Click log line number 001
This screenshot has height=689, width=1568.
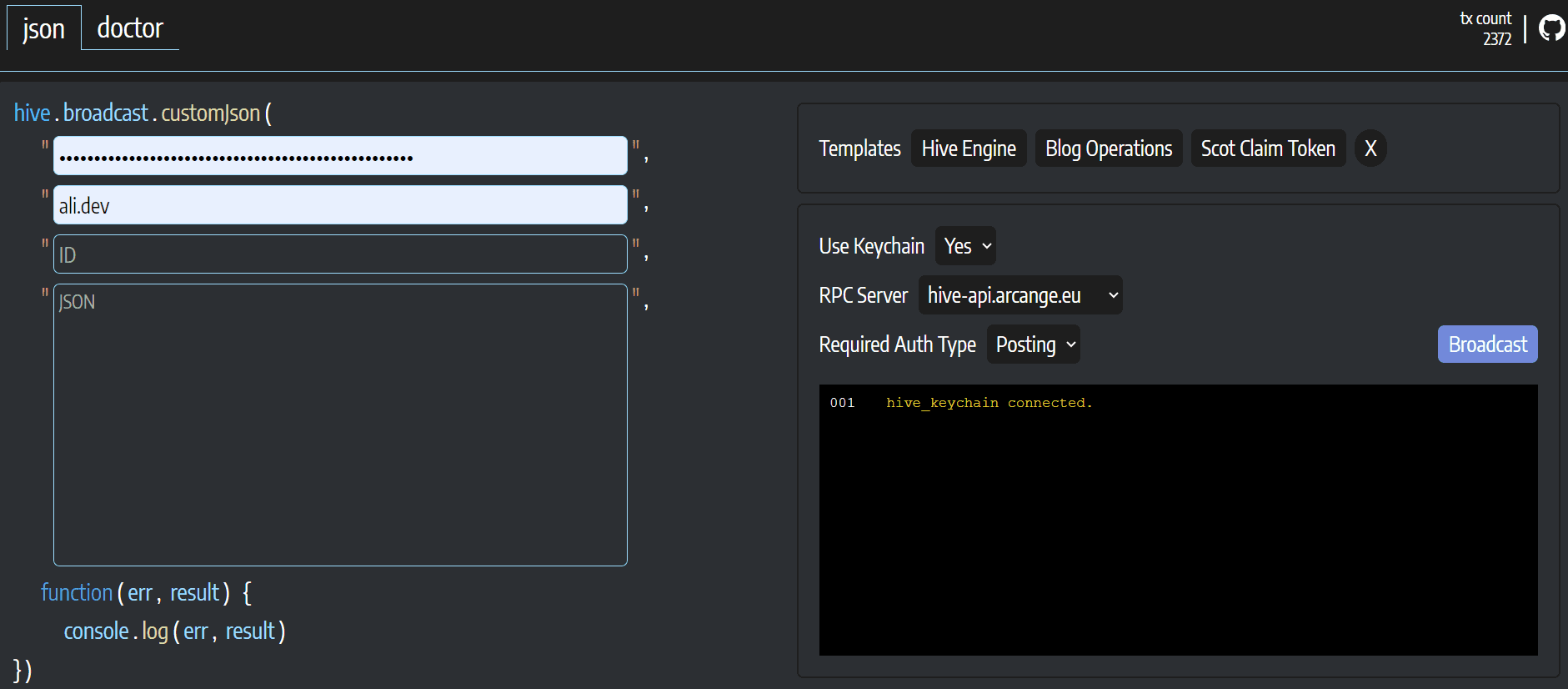point(842,403)
